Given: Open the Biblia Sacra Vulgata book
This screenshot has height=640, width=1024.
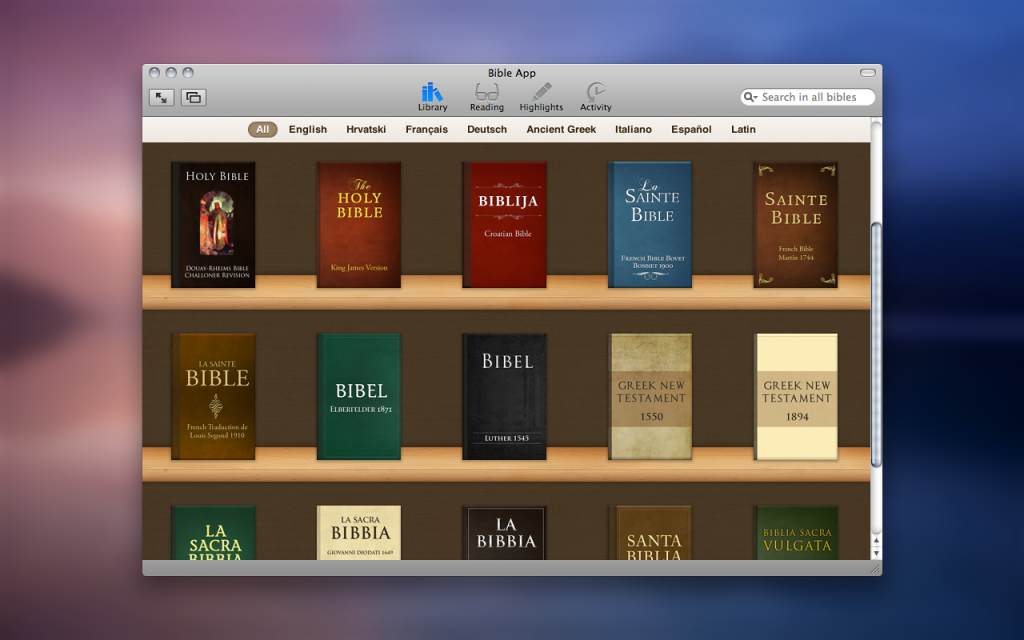Looking at the screenshot, I should pyautogui.click(x=795, y=532).
